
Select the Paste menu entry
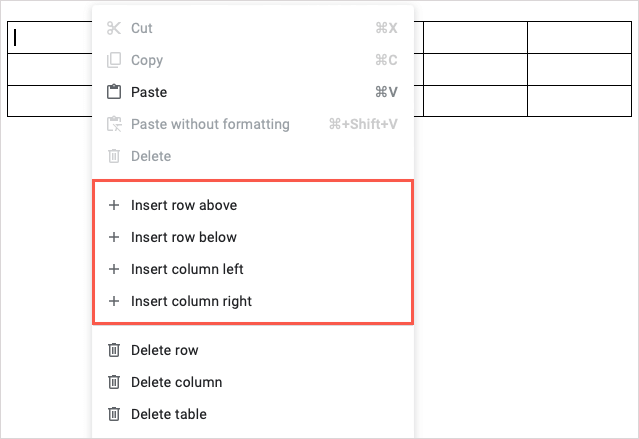pos(149,92)
